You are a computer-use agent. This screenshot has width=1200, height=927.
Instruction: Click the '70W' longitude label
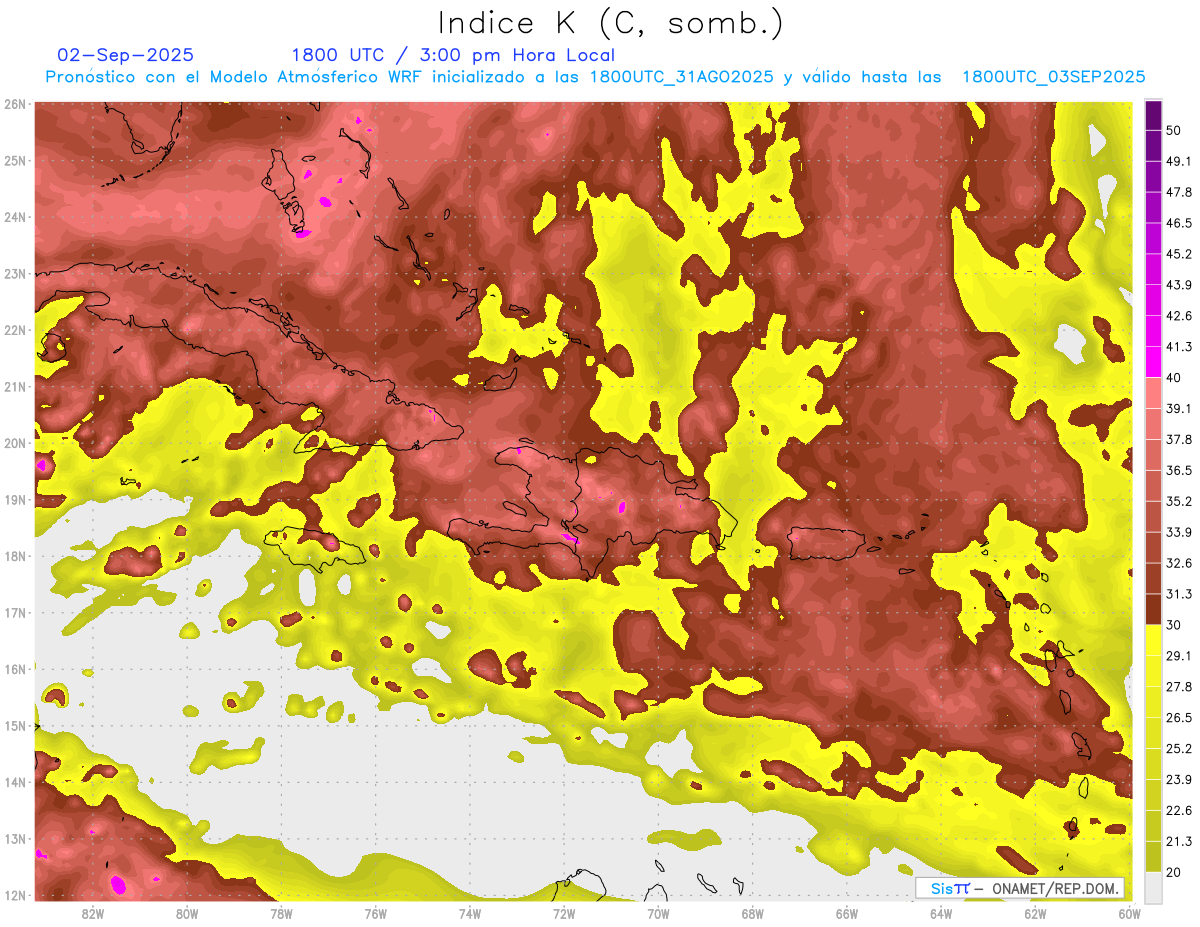[x=658, y=914]
